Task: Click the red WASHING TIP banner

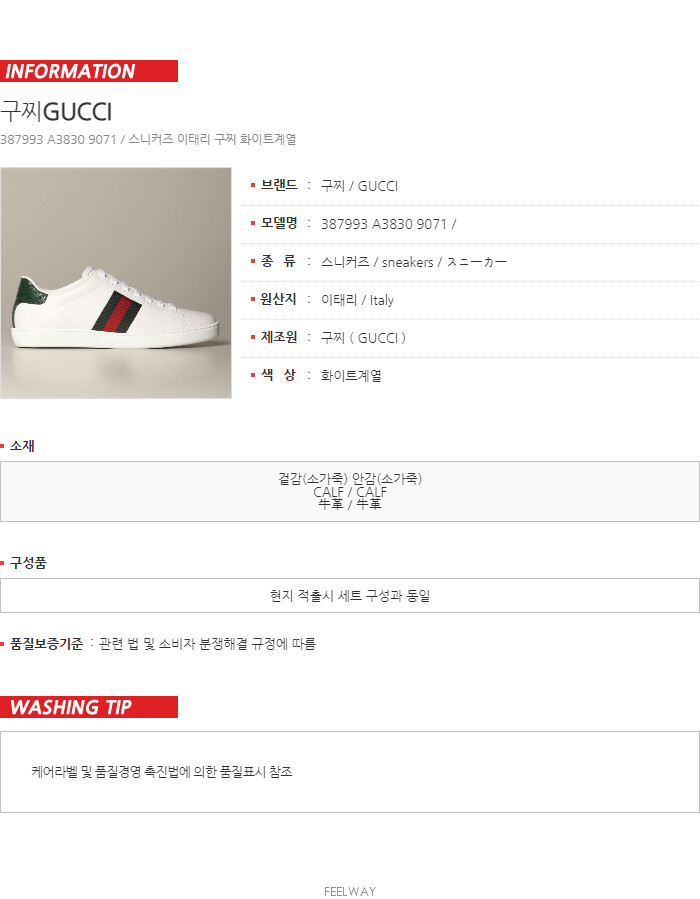Action: click(89, 707)
